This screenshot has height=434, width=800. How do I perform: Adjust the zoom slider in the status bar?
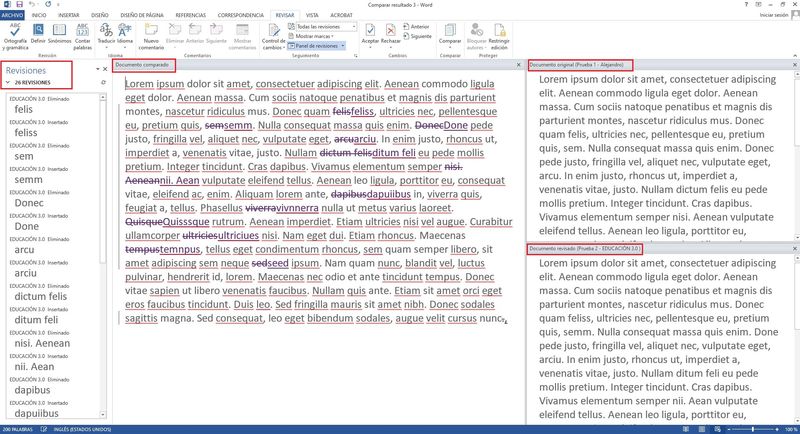pos(753,429)
